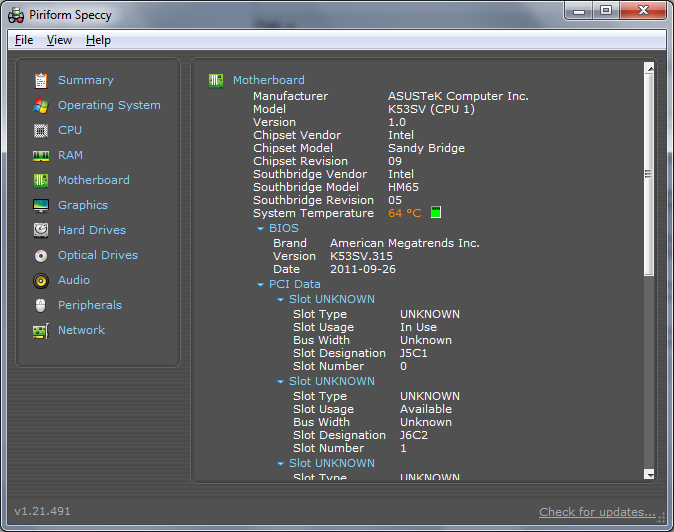Image resolution: width=674 pixels, height=532 pixels.
Task: Click the 64 °C system temperature value
Action: 404,213
